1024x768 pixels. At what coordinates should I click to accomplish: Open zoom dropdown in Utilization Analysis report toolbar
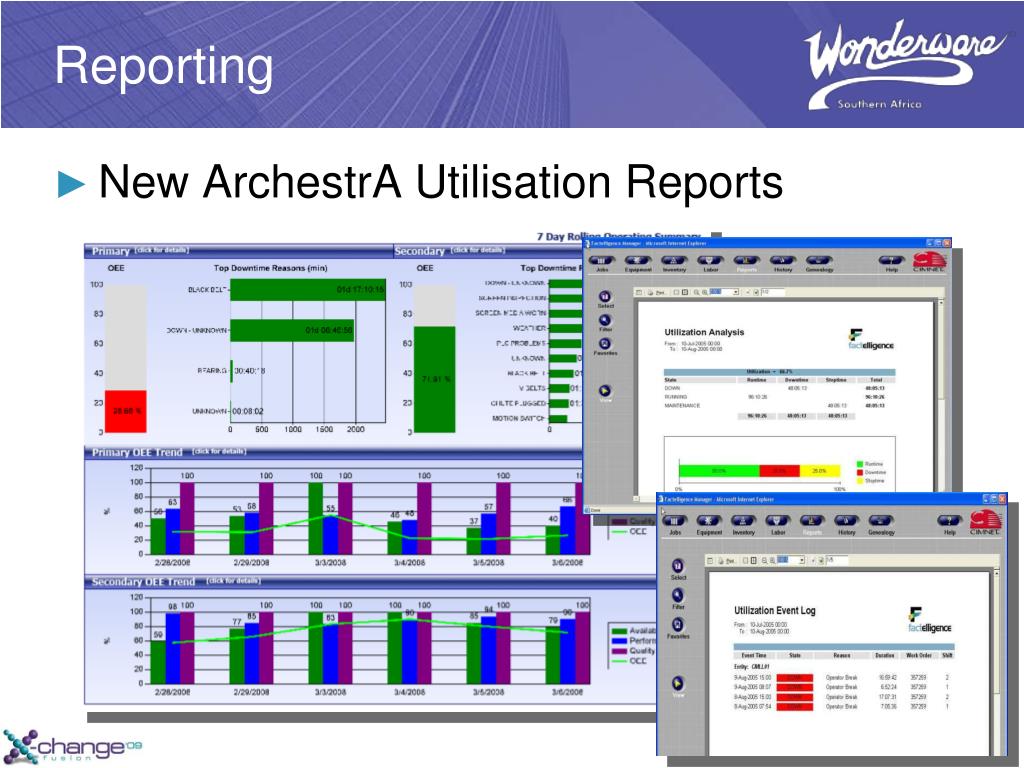[x=736, y=292]
